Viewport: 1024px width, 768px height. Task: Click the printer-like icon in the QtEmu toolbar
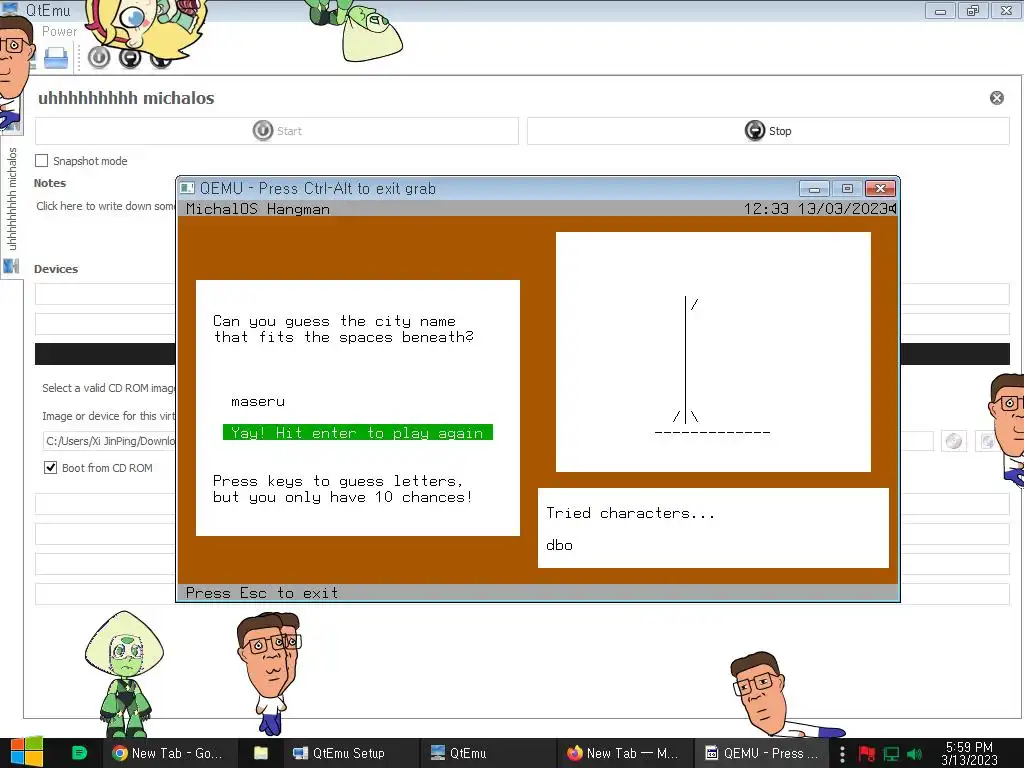(56, 58)
